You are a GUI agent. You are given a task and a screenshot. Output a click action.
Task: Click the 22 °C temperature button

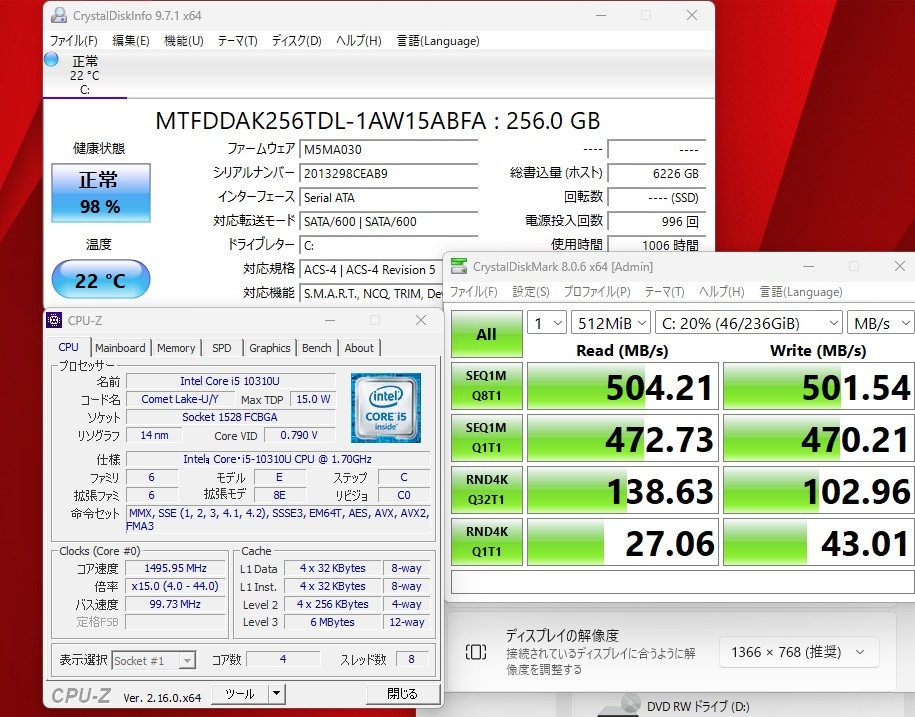click(x=101, y=279)
